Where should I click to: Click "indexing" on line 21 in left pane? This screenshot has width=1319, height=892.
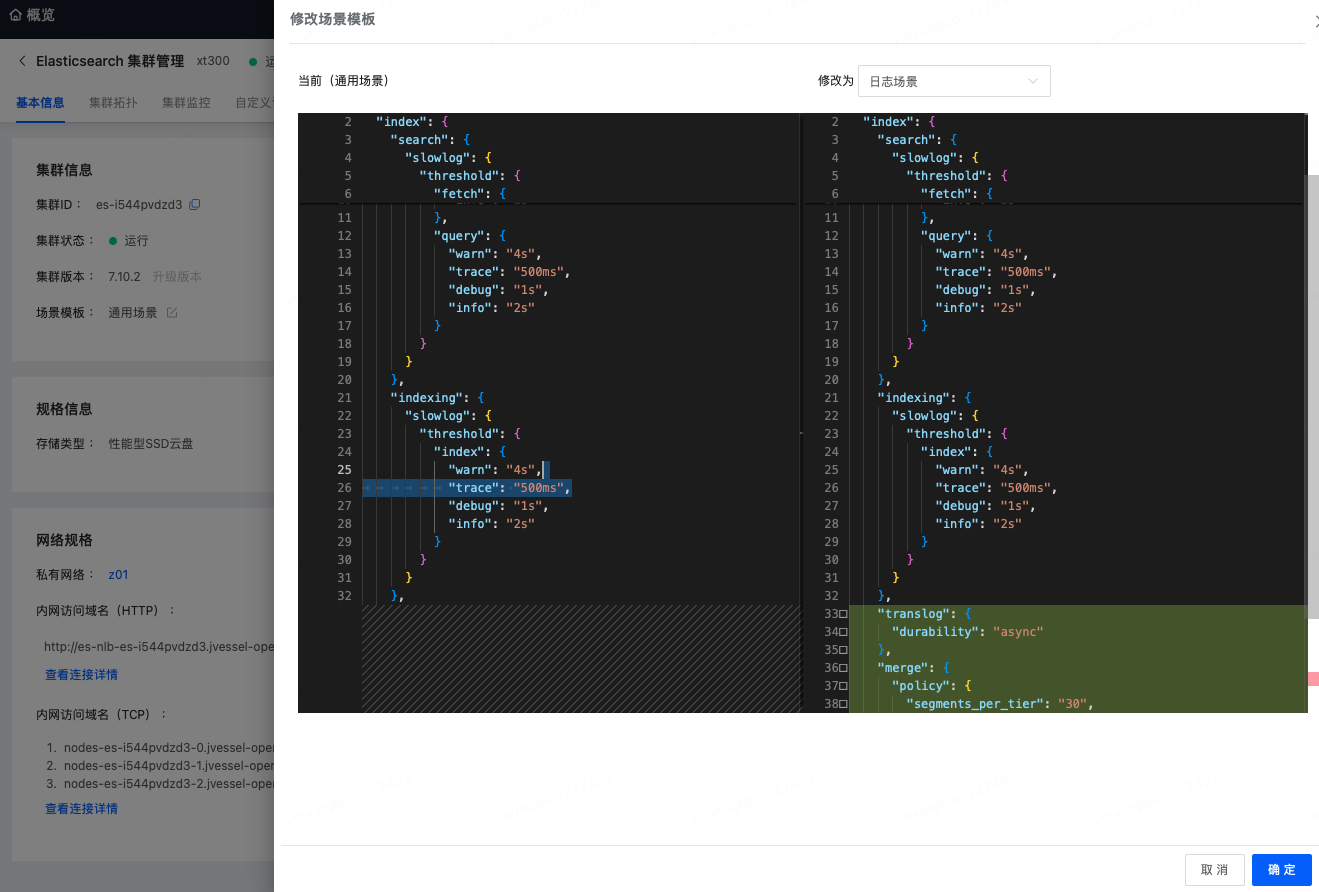point(427,398)
